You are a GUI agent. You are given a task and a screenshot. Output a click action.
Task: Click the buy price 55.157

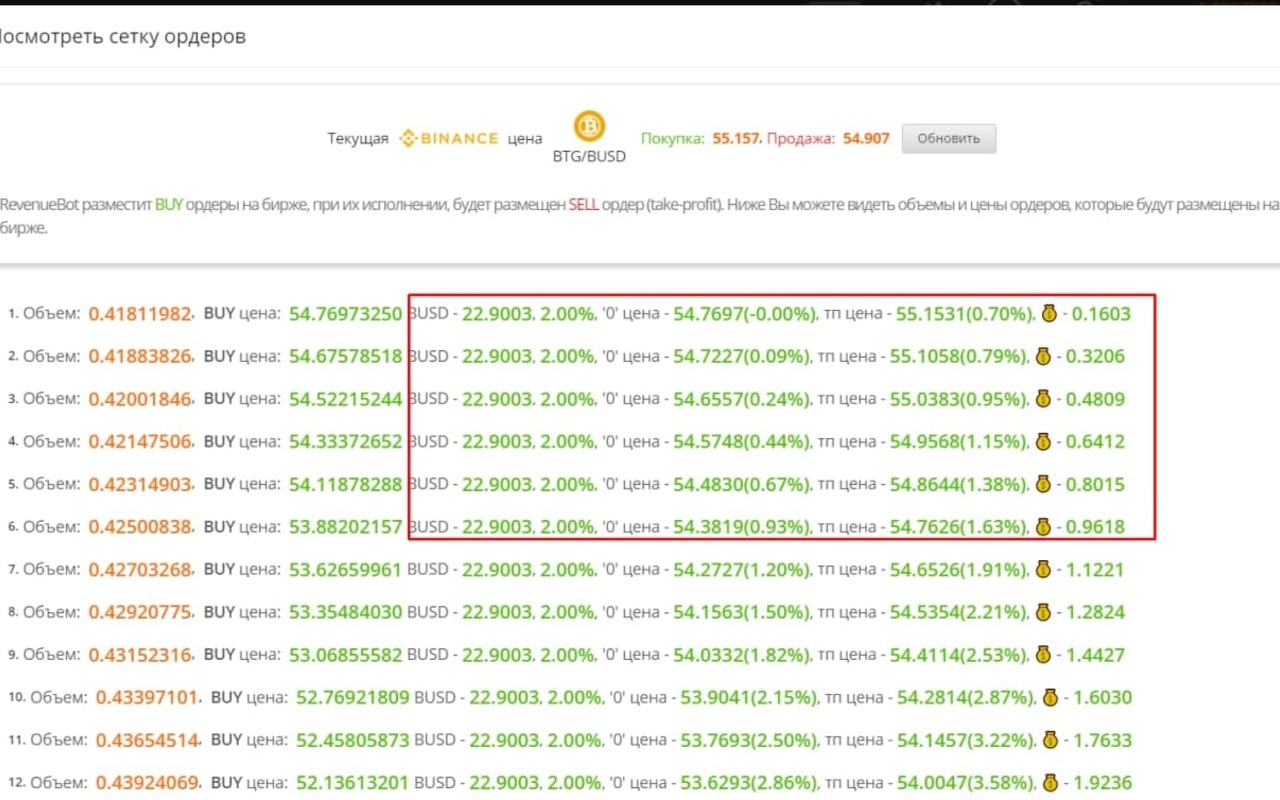738,138
